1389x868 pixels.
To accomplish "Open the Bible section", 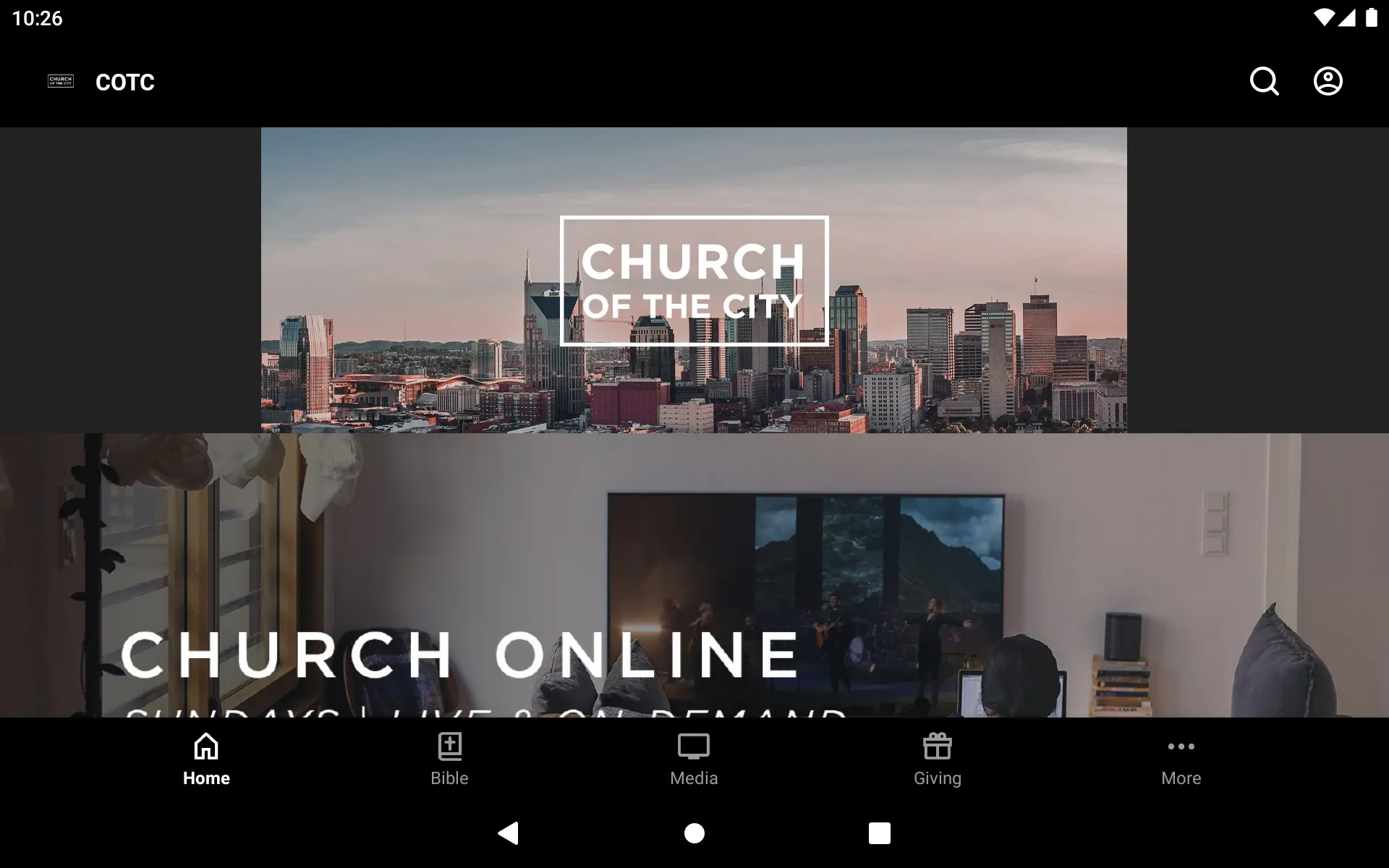I will click(x=450, y=757).
